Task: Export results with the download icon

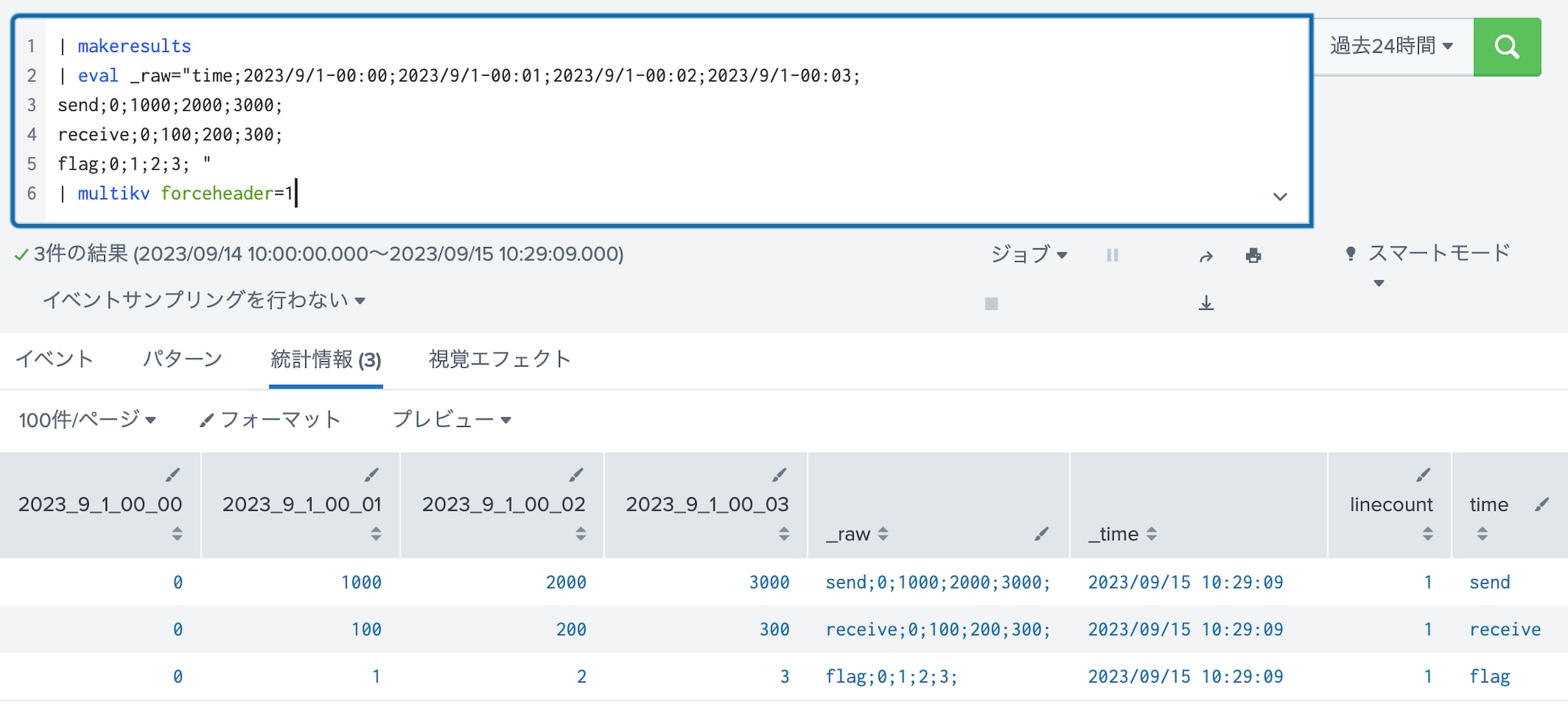Action: click(1207, 303)
